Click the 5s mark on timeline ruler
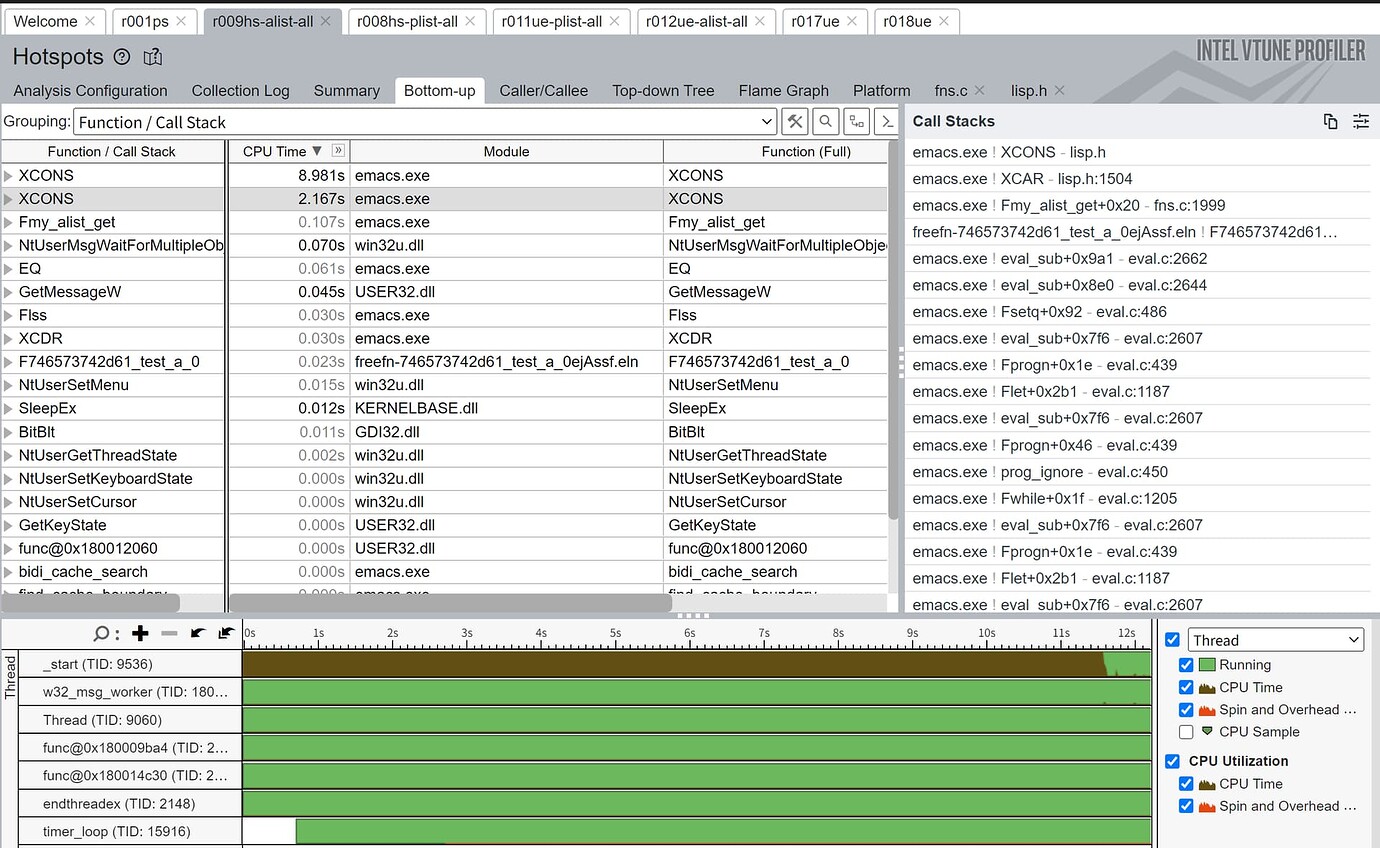 (616, 633)
